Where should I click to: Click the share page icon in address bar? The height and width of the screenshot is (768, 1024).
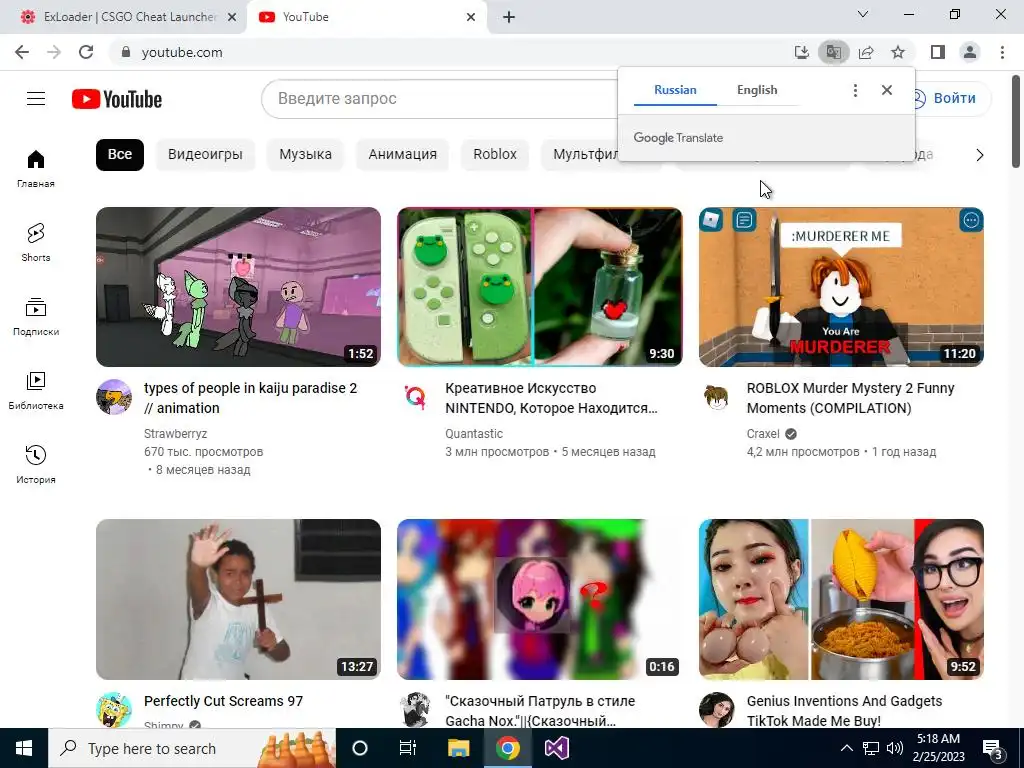coord(866,52)
